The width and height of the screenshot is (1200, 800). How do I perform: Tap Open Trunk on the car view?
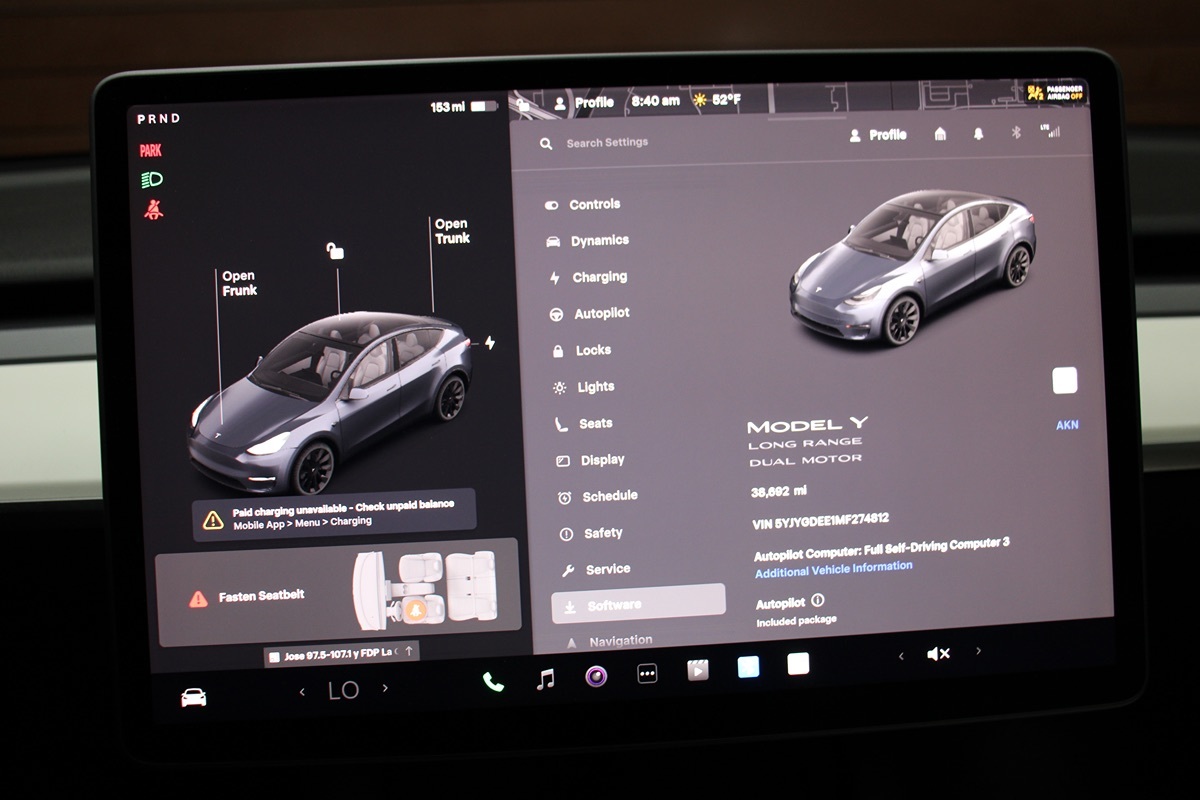coord(452,231)
